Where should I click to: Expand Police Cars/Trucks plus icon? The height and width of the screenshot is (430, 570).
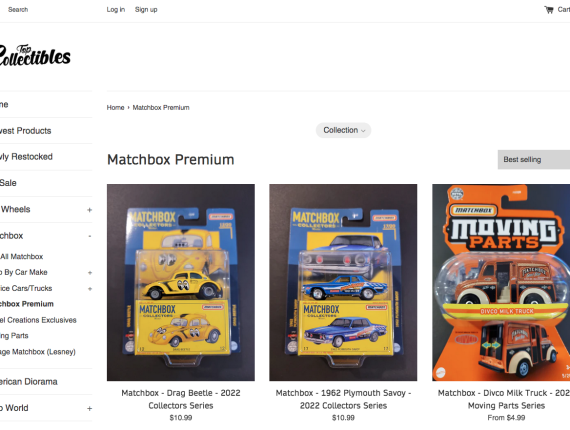[x=90, y=289]
